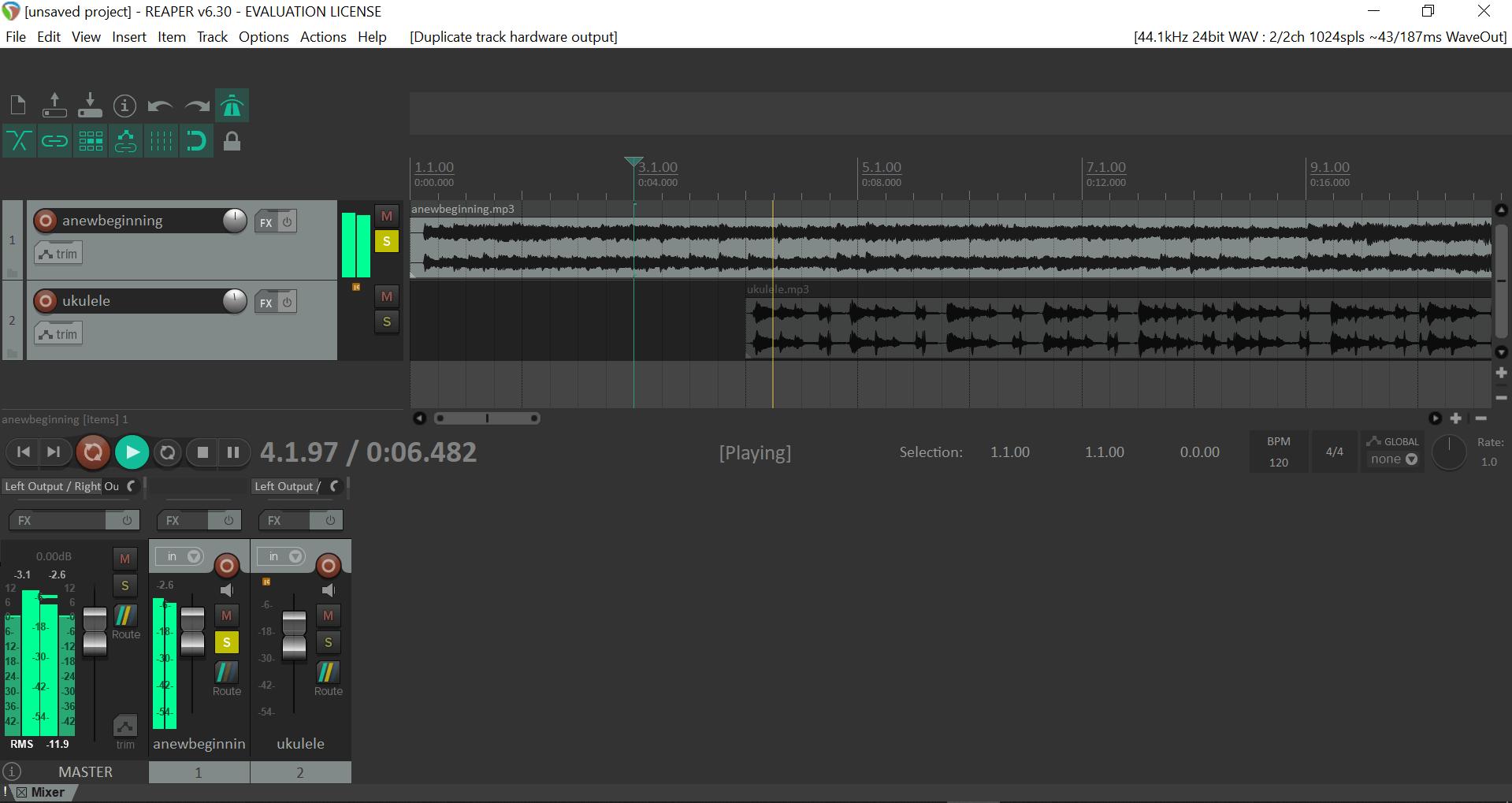The image size is (1512, 803).
Task: Toggle grid lines toolbar icon
Action: tap(160, 141)
